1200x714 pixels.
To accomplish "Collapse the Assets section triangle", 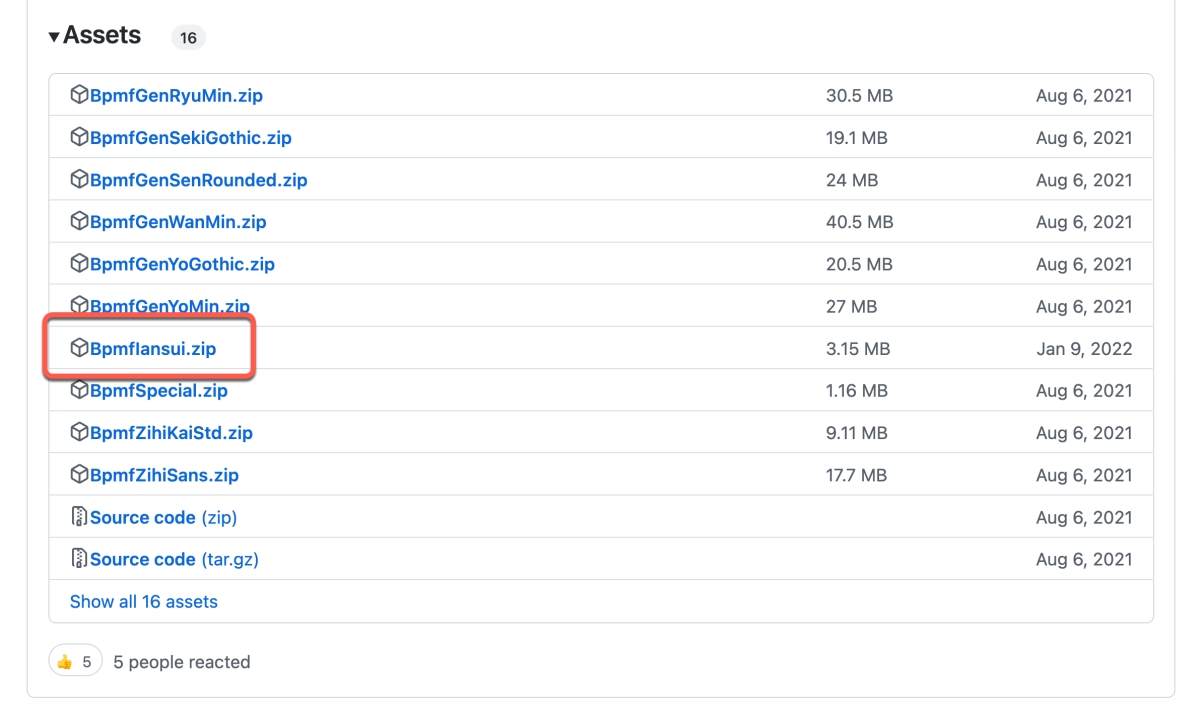I will point(54,37).
